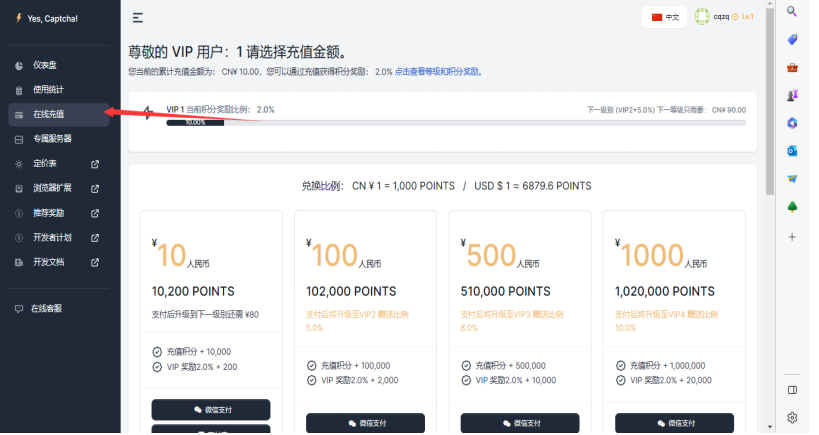This screenshot has width=819, height=435.
Task: Click the Yes, Captcha! logo
Action: (x=46, y=18)
